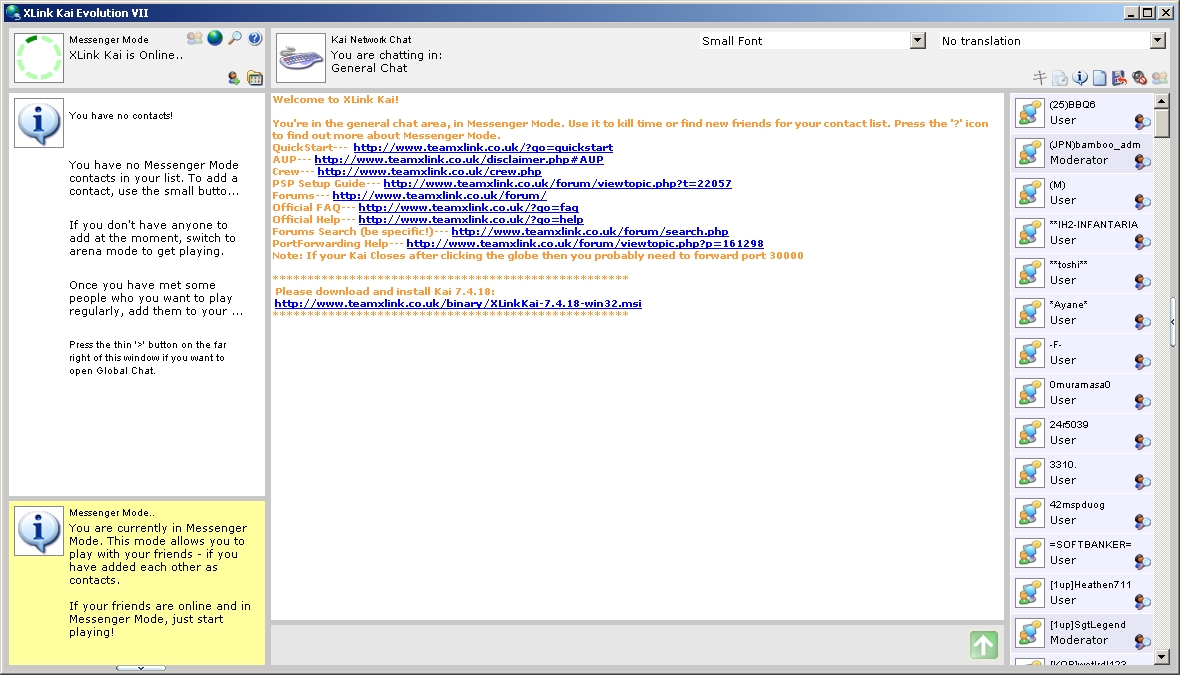
Task: Open the magnifying glass search icon
Action: 236,38
